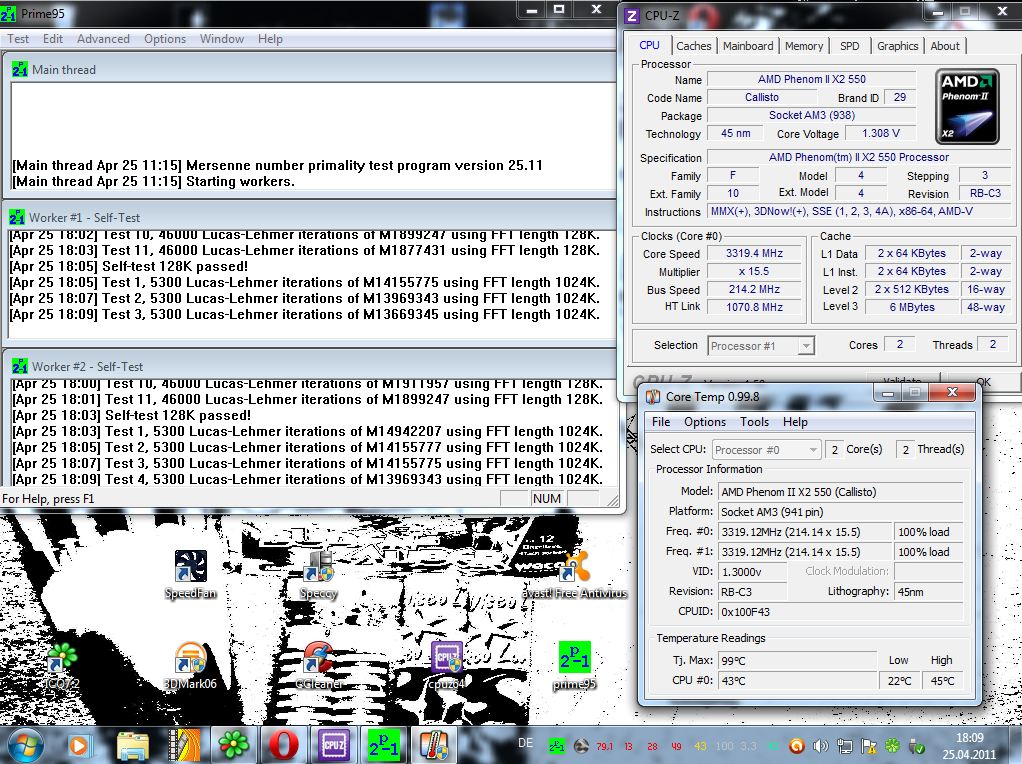
Task: Open the Opera browser taskbar icon
Action: coord(284,745)
